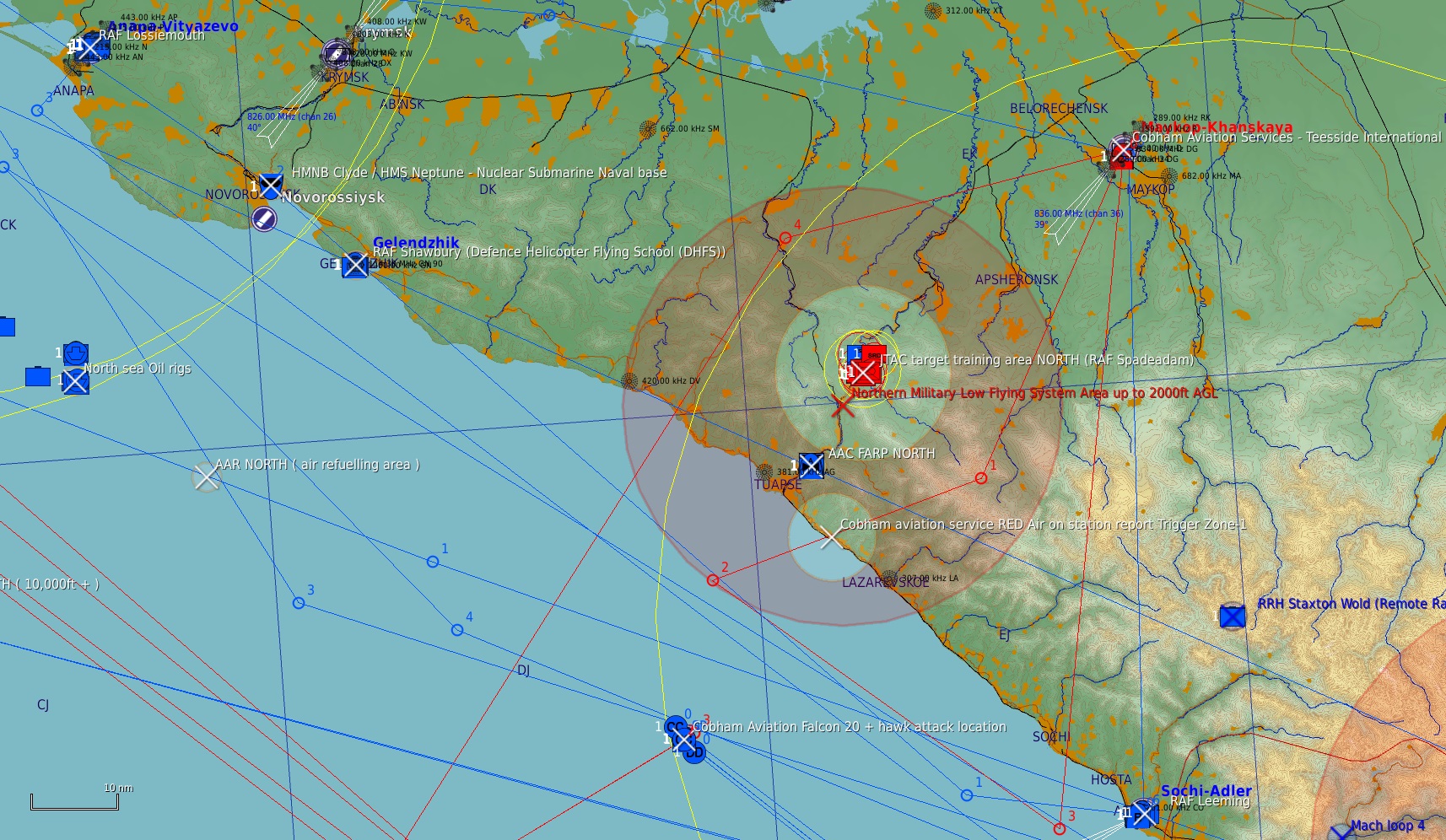1446x840 pixels.
Task: Click the AAC FARP NORTH icon
Action: 811,466
